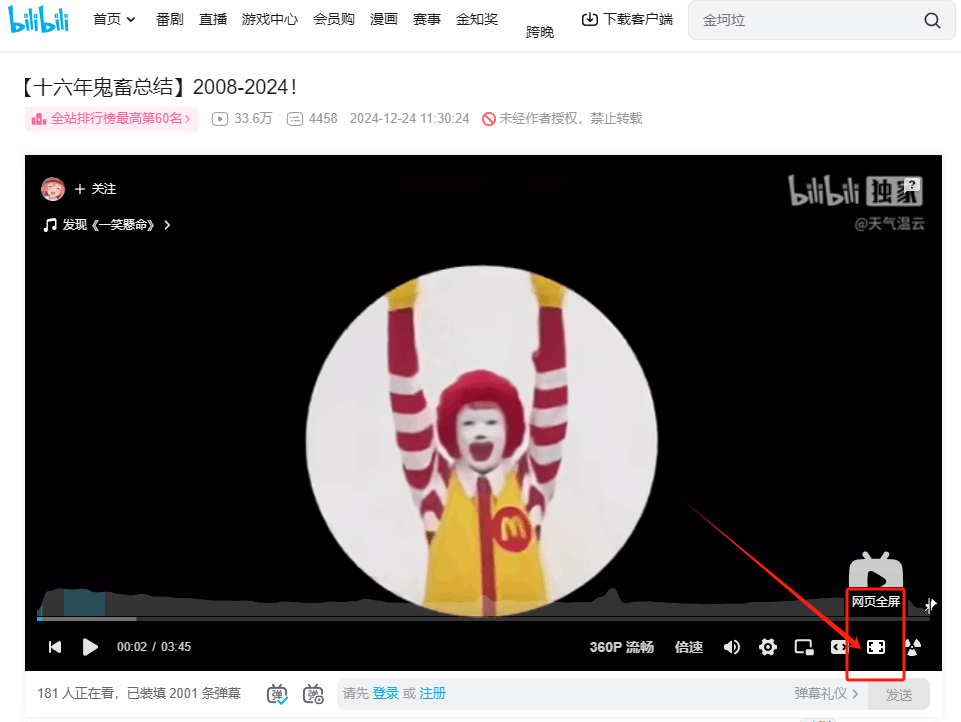This screenshot has width=961, height=722.
Task: Click the Ronald McDonald video frame
Action: pos(482,440)
